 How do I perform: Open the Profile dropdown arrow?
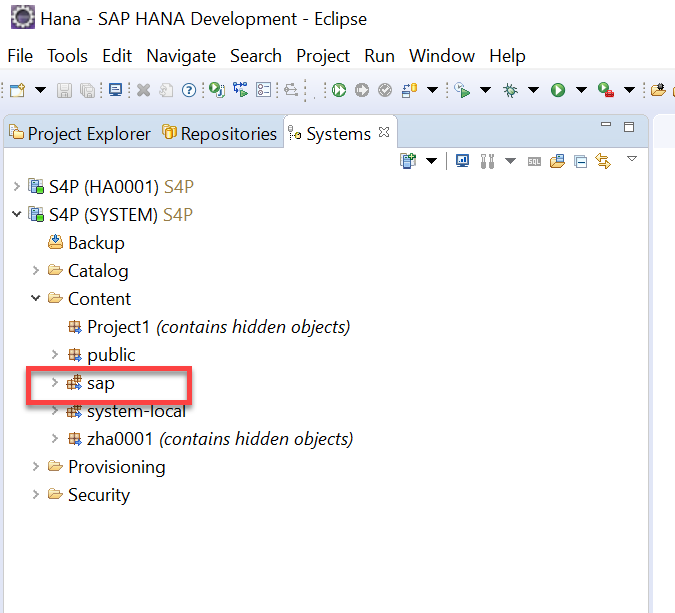pyautogui.click(x=485, y=90)
